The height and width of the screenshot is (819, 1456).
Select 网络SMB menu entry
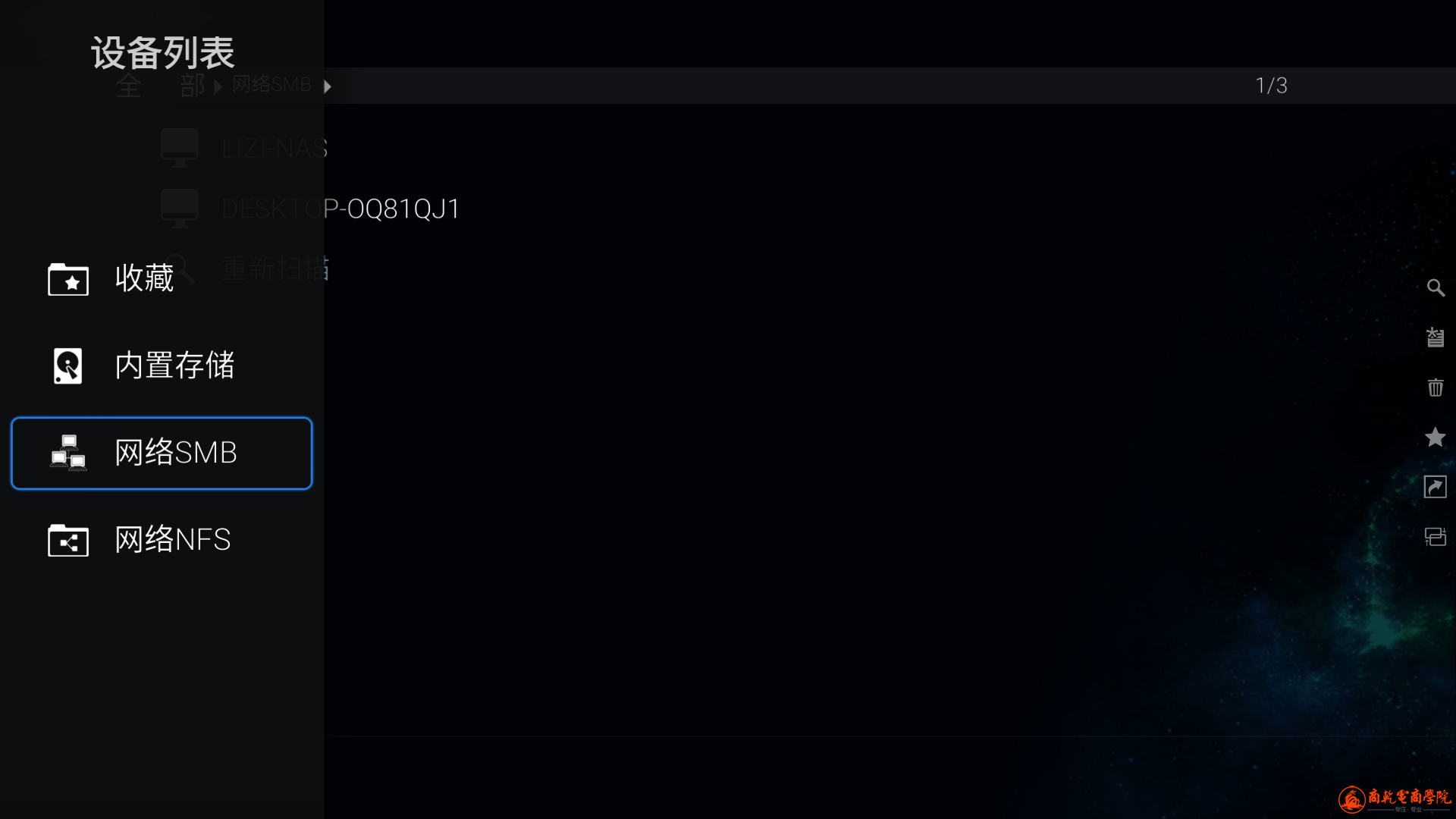tap(162, 453)
